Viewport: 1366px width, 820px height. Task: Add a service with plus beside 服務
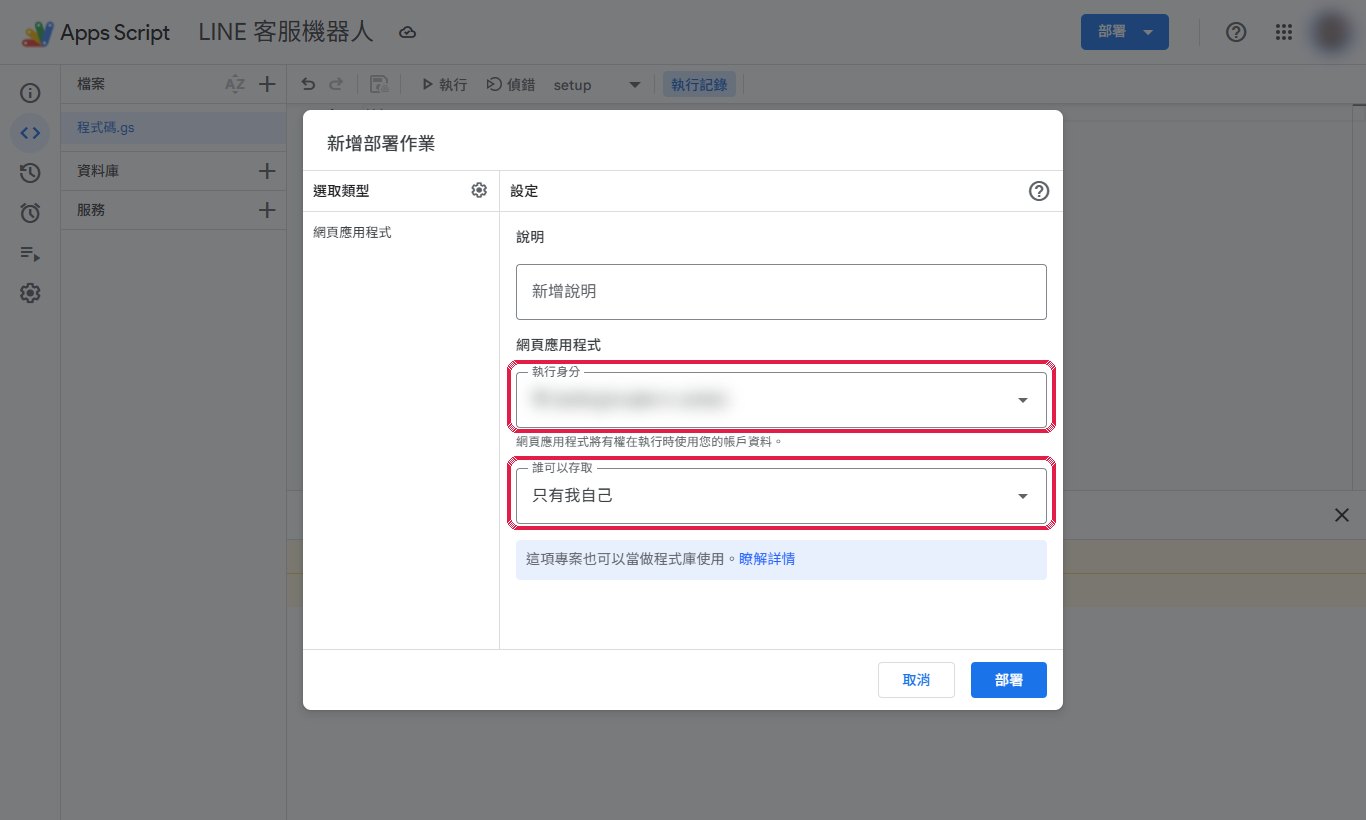click(267, 210)
